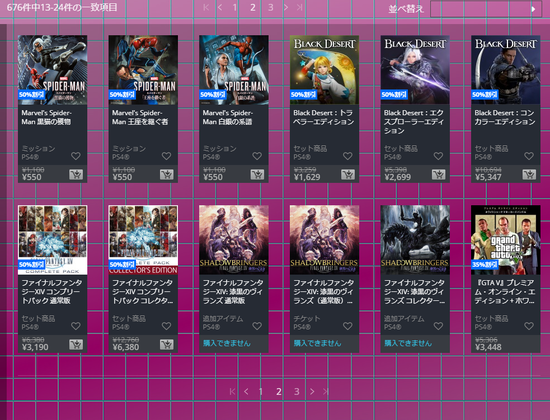Wishlist Black Desert エクスプローラーエディション heart
The width and height of the screenshot is (550, 420).
pos(438,156)
